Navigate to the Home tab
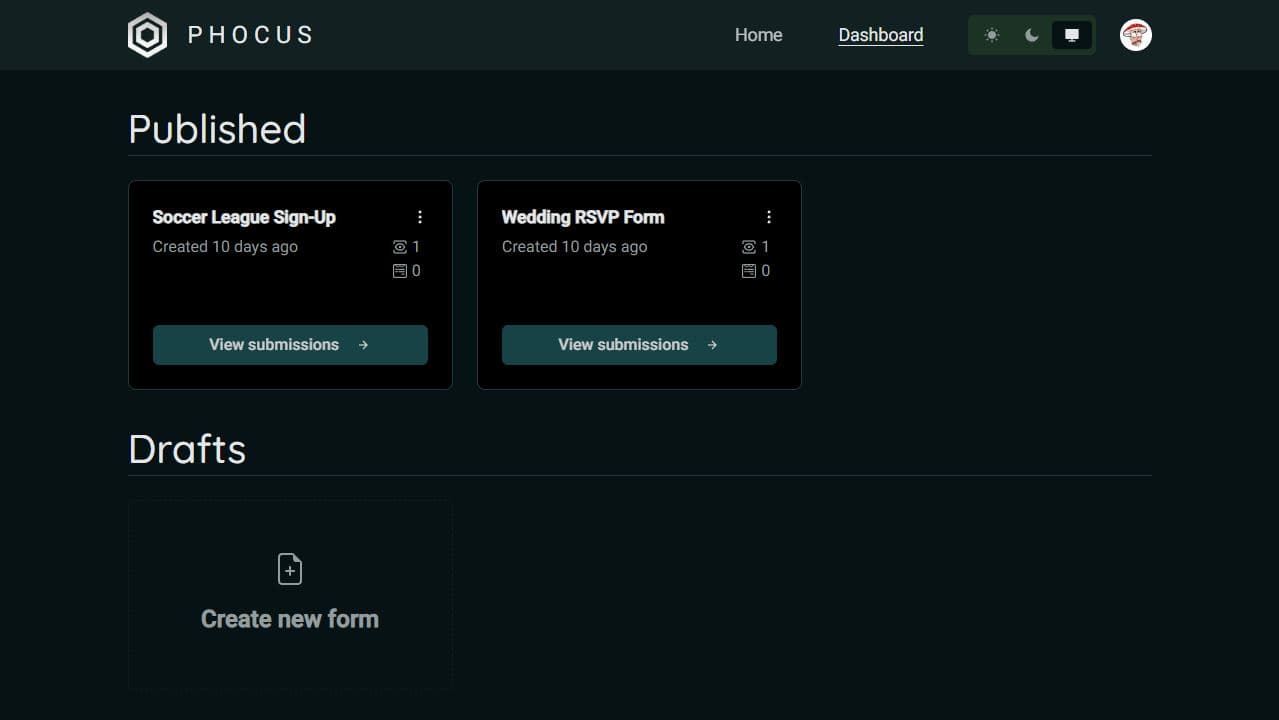 point(758,35)
